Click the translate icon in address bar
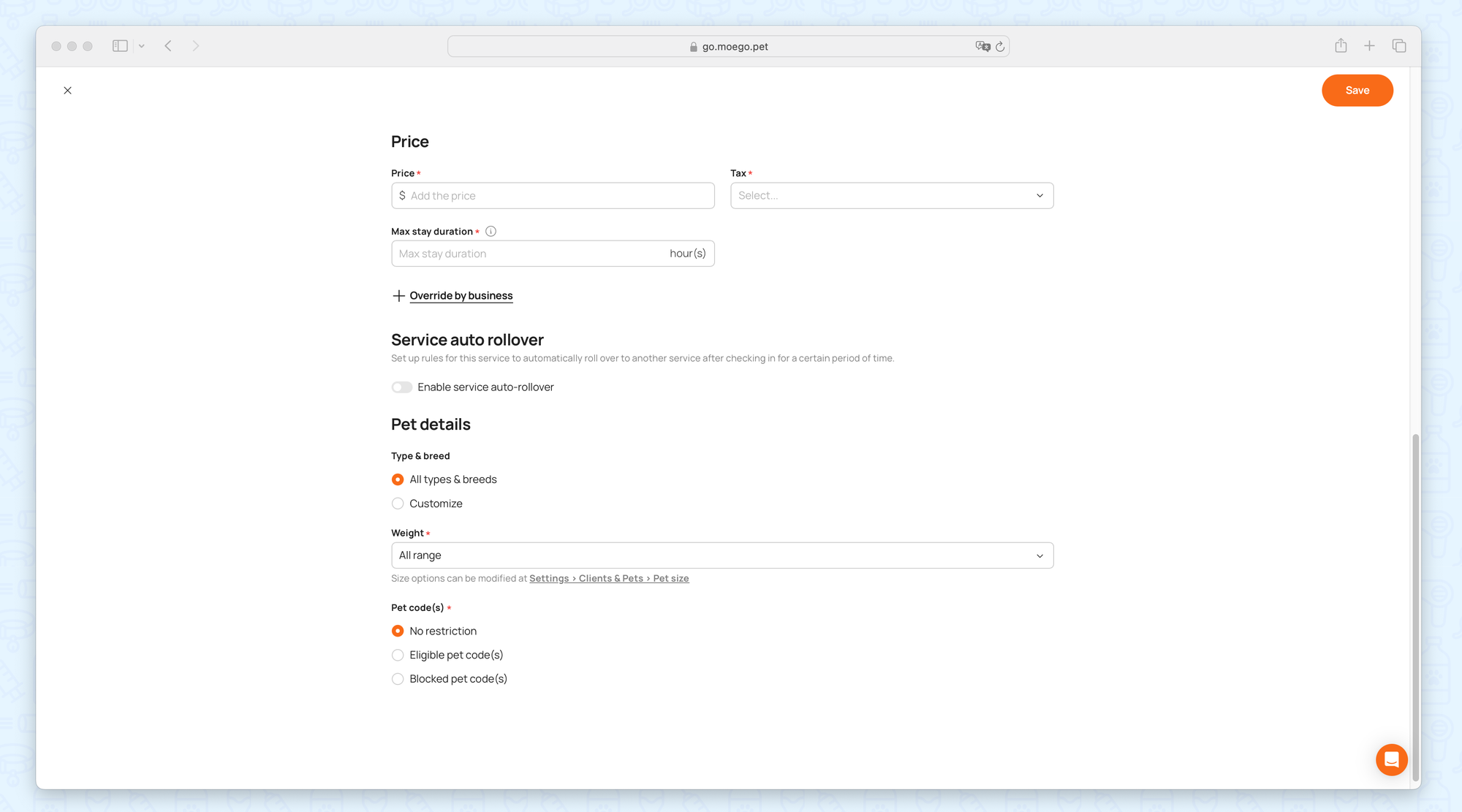The image size is (1462, 812). (982, 47)
